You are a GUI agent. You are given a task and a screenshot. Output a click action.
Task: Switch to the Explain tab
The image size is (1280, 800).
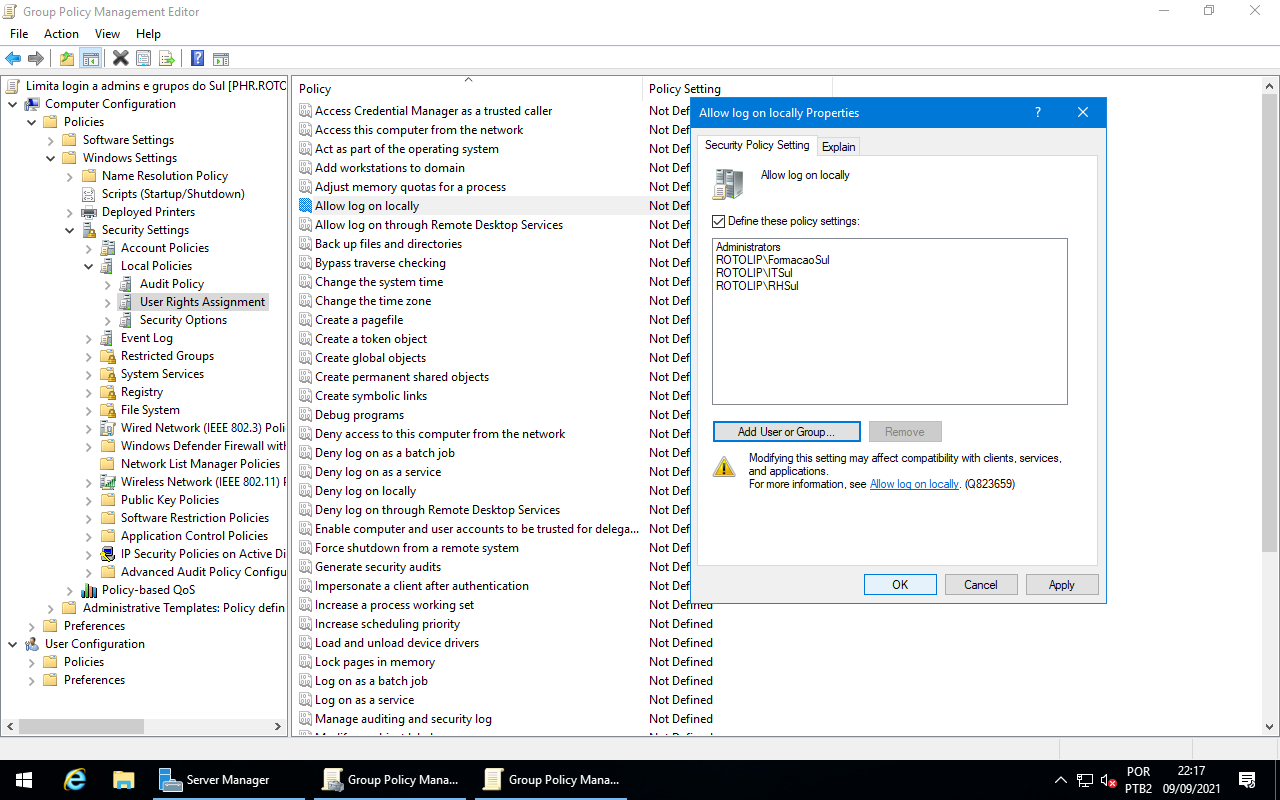click(838, 147)
